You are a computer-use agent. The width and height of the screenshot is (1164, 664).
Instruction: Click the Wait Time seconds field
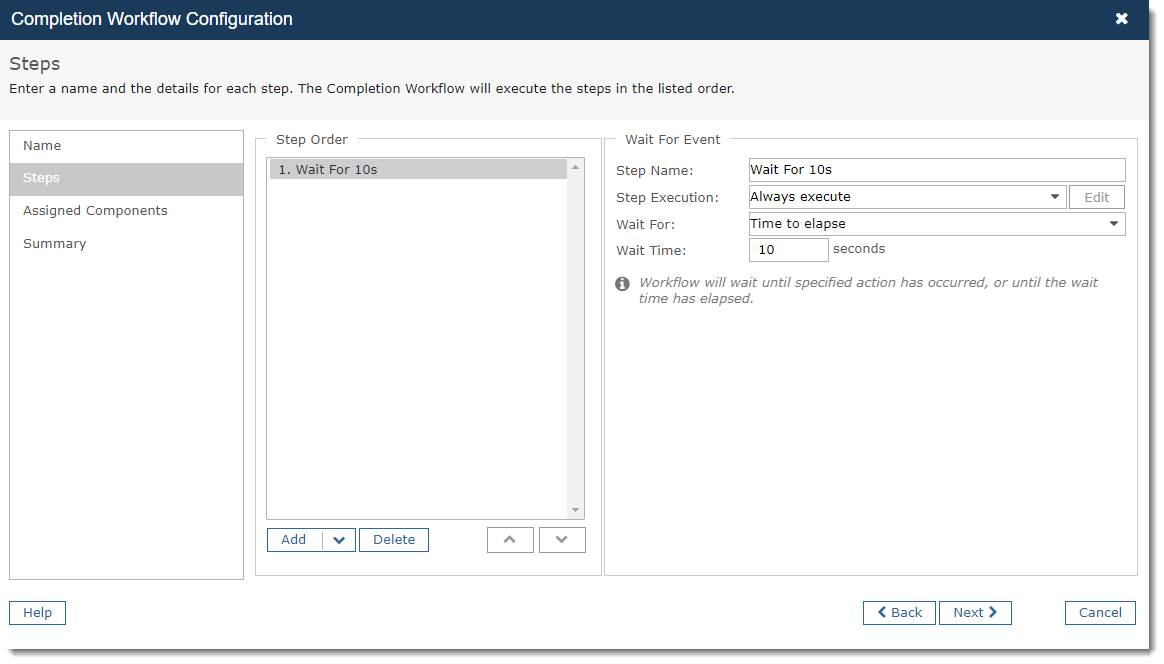788,250
